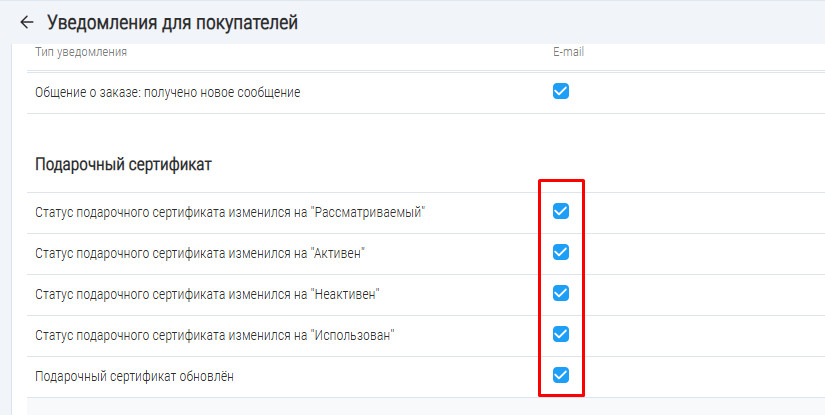Screen dimensions: 825x415
Task: Disable E-mail for 'Активен' certificate status
Action: tap(561, 252)
